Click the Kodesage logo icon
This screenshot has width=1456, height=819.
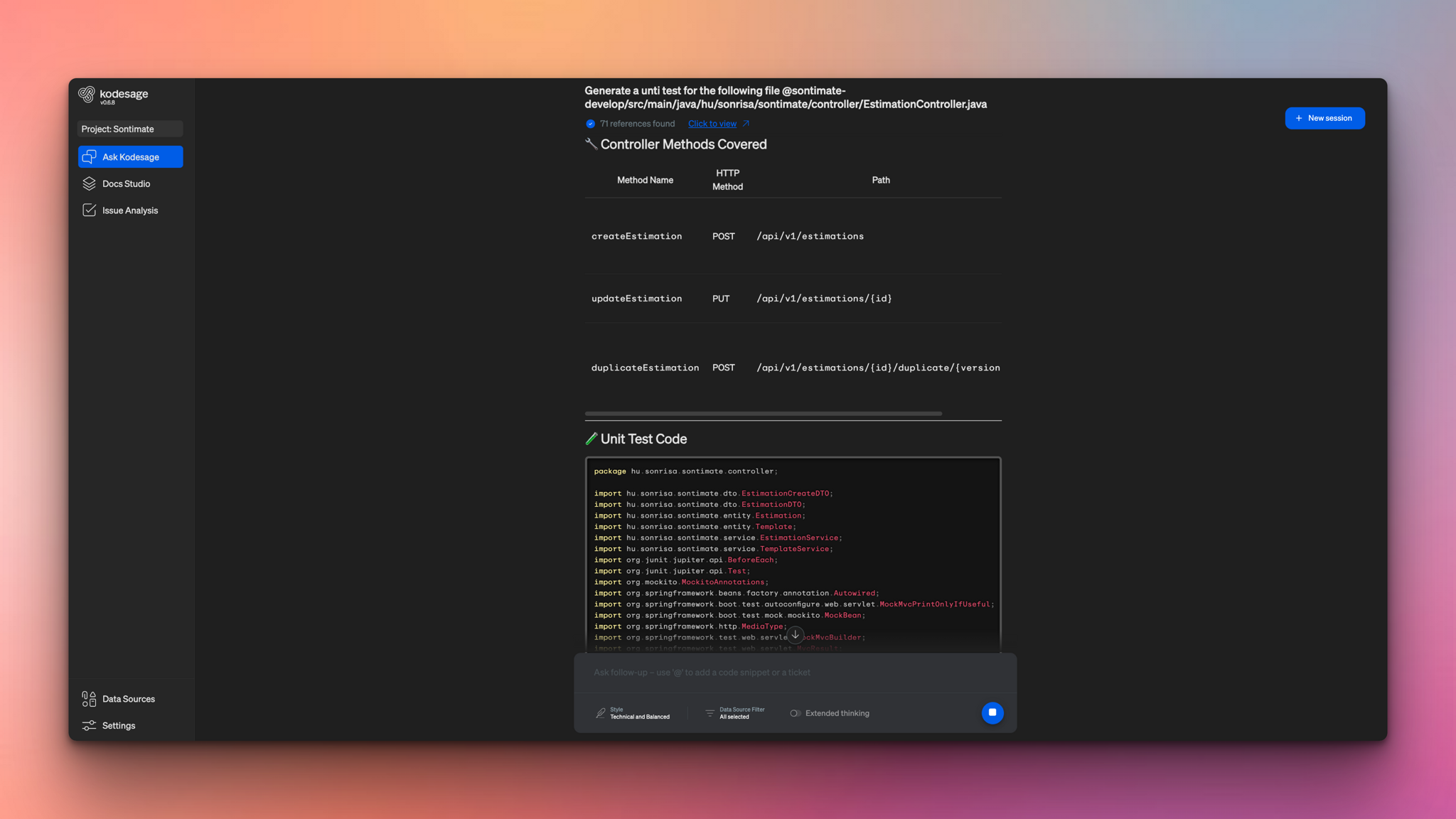87,95
